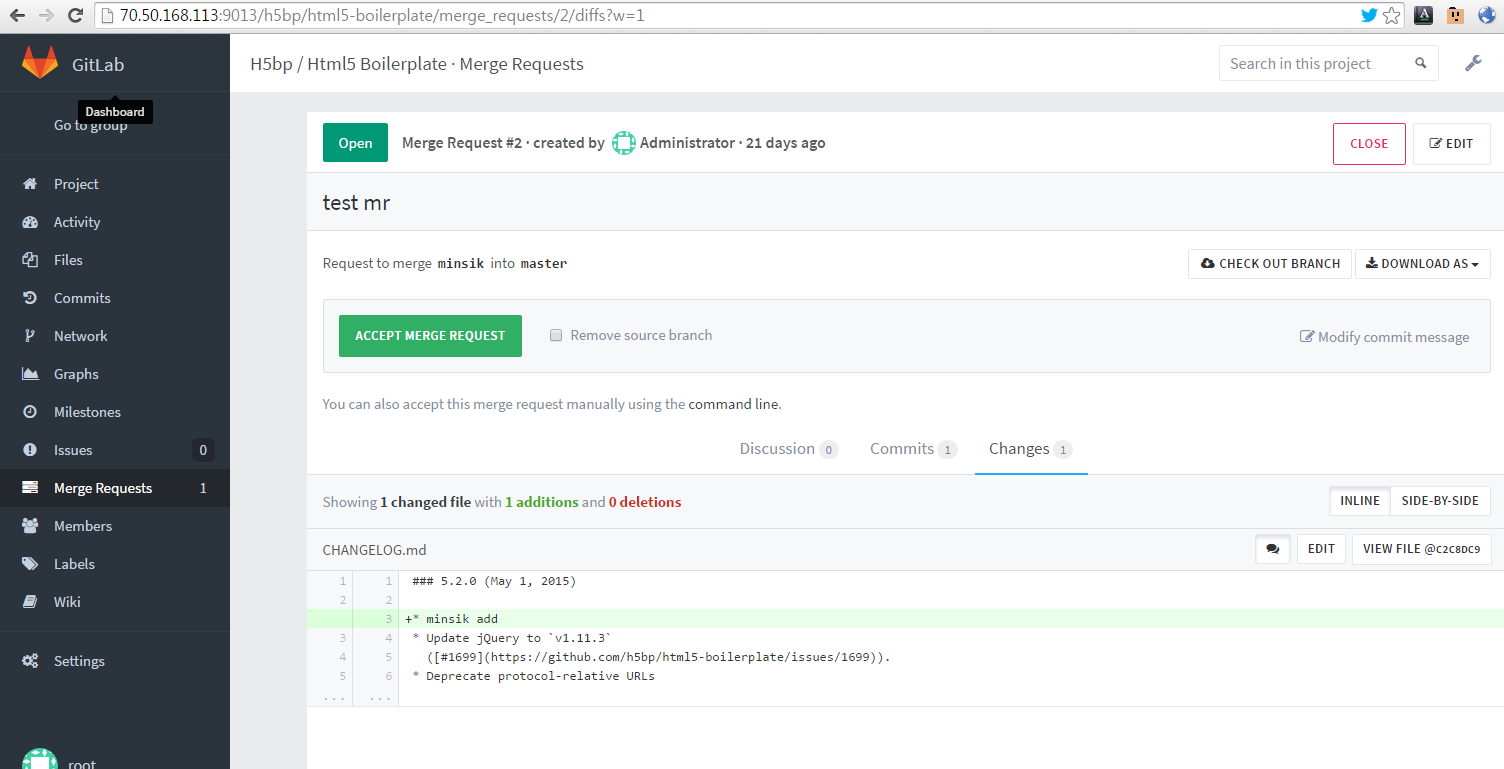Screen dimensions: 1504x769
Task: Click the wrench icon near the search box
Action: point(1473,63)
